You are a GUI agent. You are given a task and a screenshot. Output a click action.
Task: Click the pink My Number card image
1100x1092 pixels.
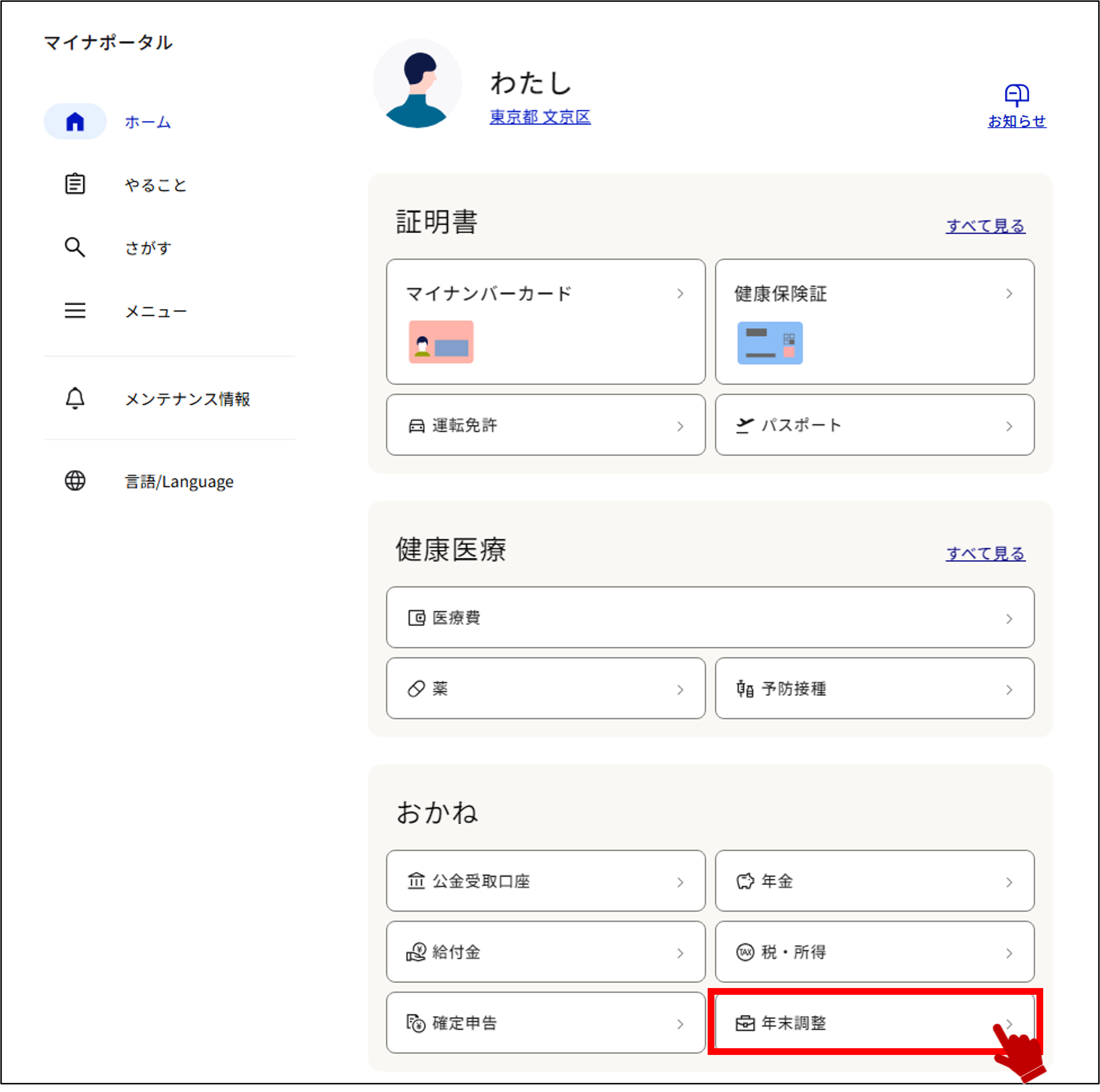pos(441,342)
